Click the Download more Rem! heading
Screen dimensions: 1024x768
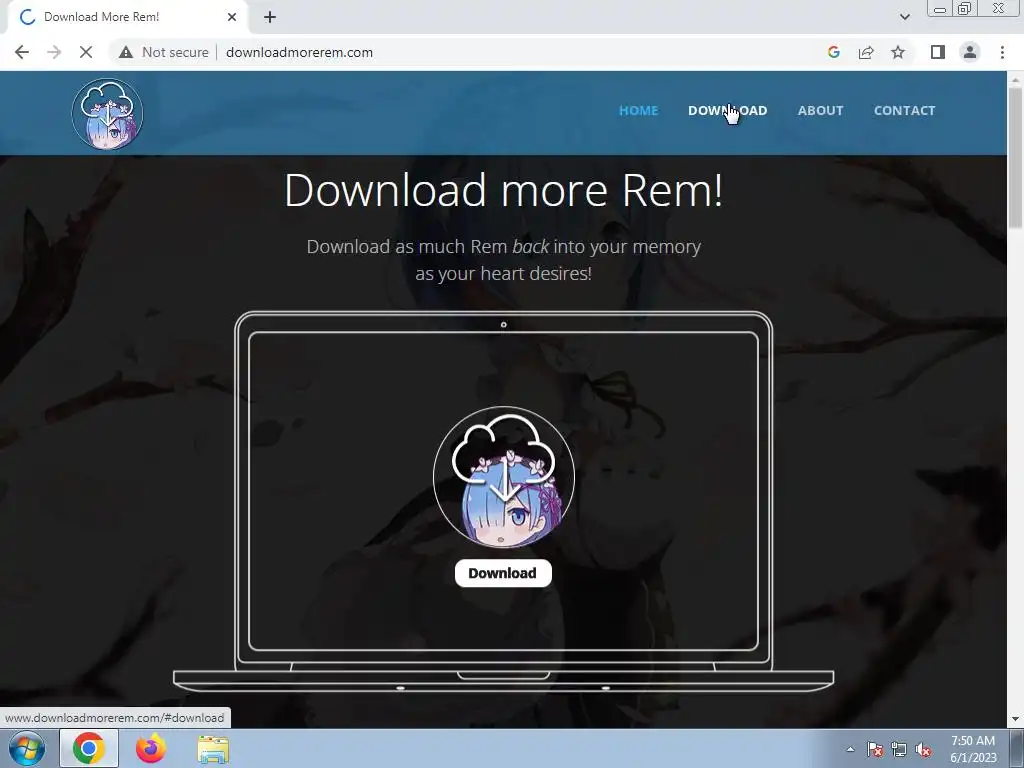pyautogui.click(x=504, y=190)
